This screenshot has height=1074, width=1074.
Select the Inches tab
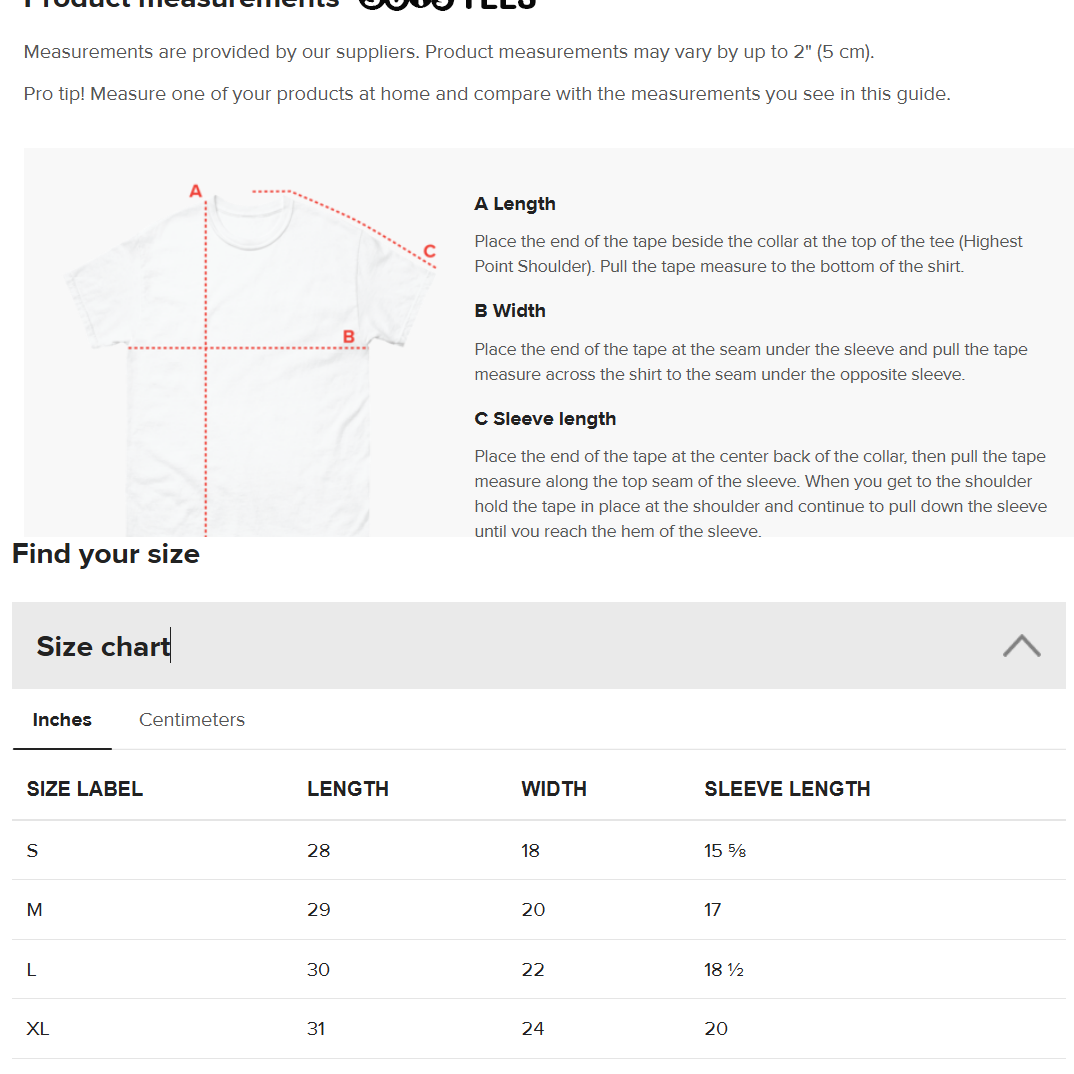tap(62, 720)
